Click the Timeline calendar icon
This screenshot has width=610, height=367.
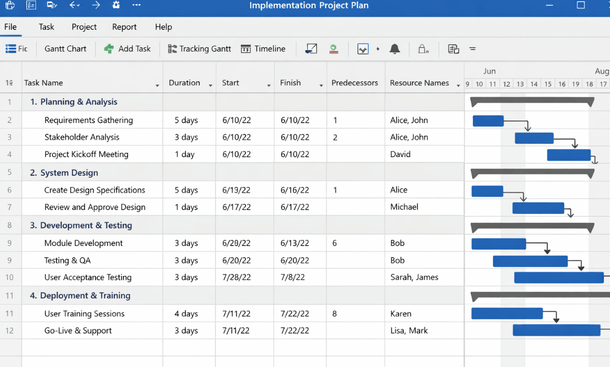tap(245, 49)
